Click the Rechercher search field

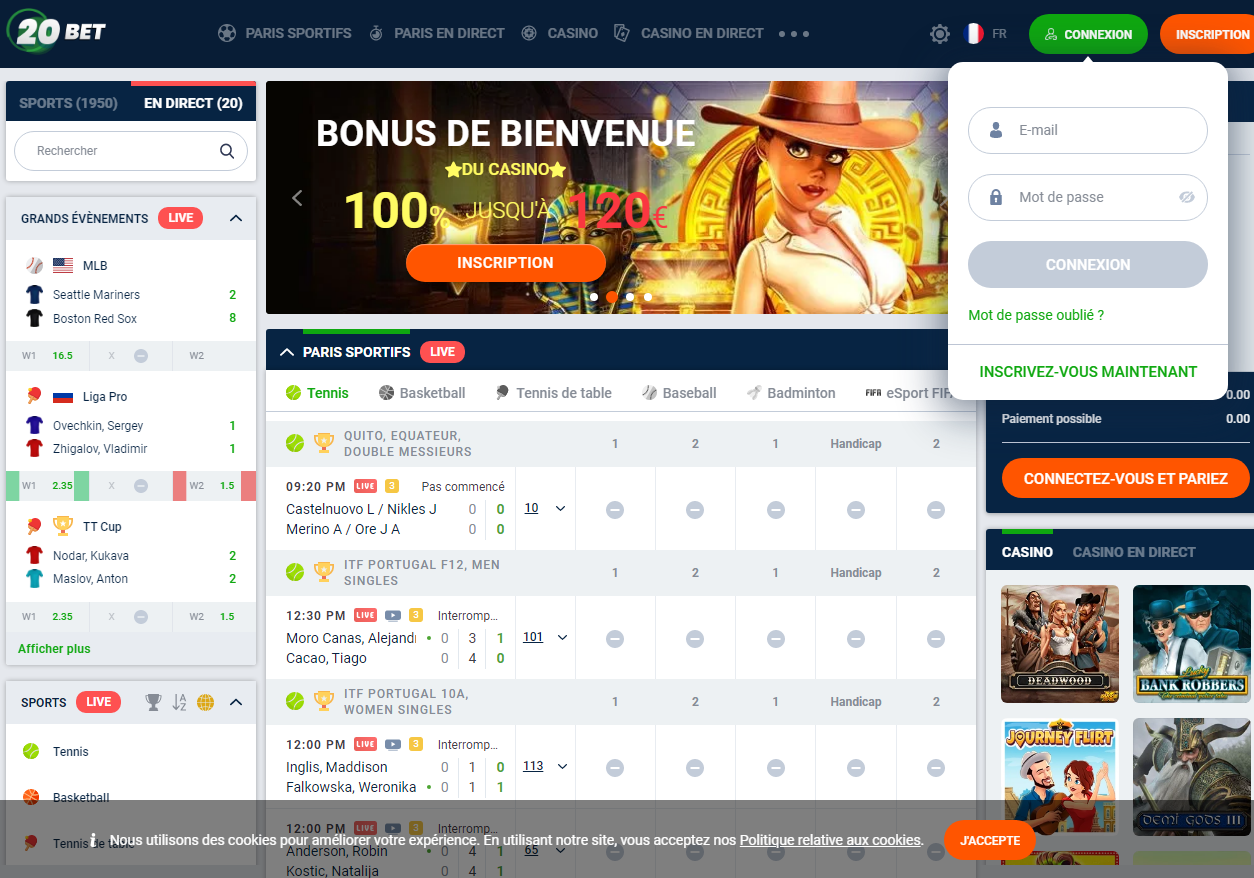(131, 151)
